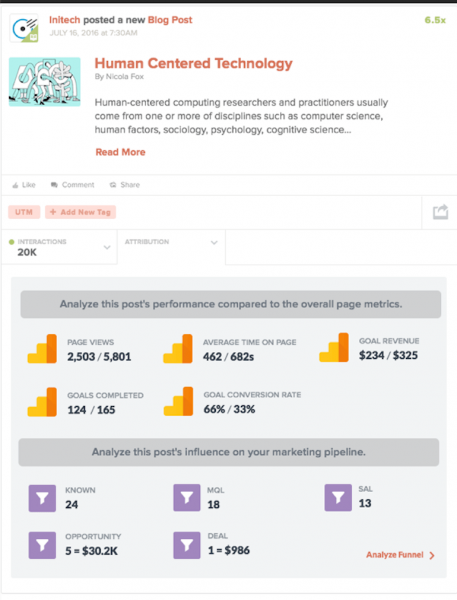Click the Read More link

pyautogui.click(x=121, y=152)
